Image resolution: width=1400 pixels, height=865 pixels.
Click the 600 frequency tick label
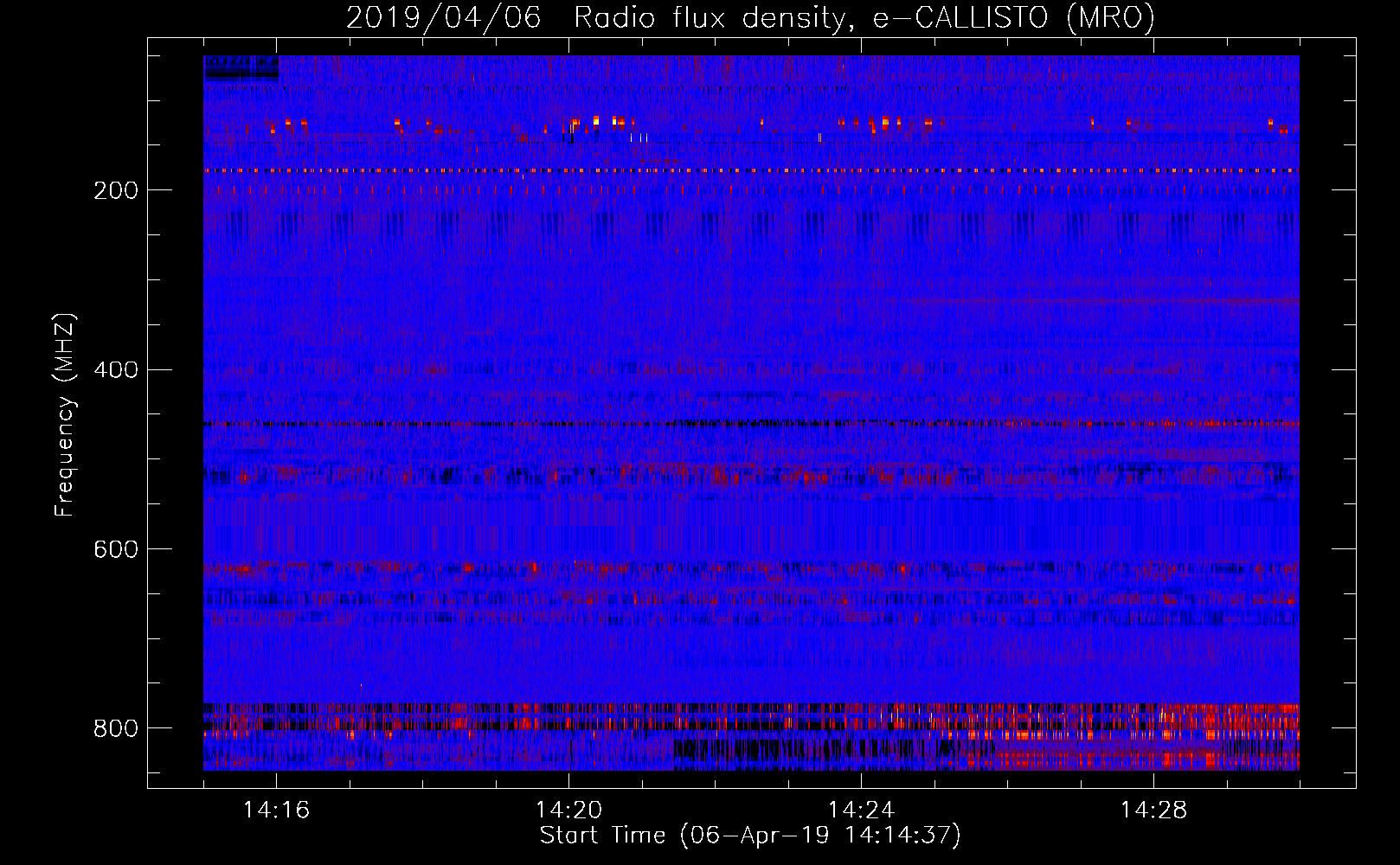(x=116, y=549)
